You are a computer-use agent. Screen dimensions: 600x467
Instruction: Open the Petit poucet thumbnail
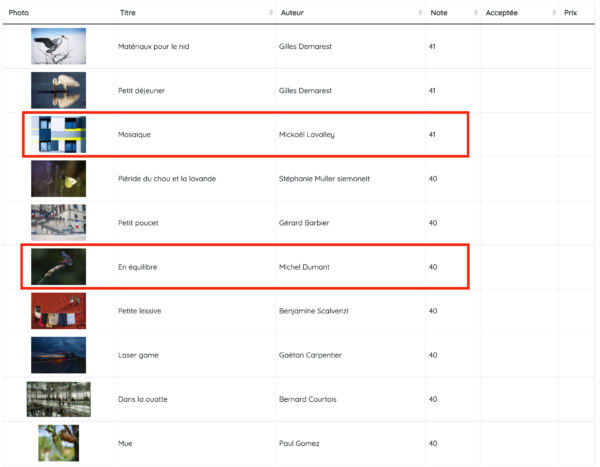(58, 222)
